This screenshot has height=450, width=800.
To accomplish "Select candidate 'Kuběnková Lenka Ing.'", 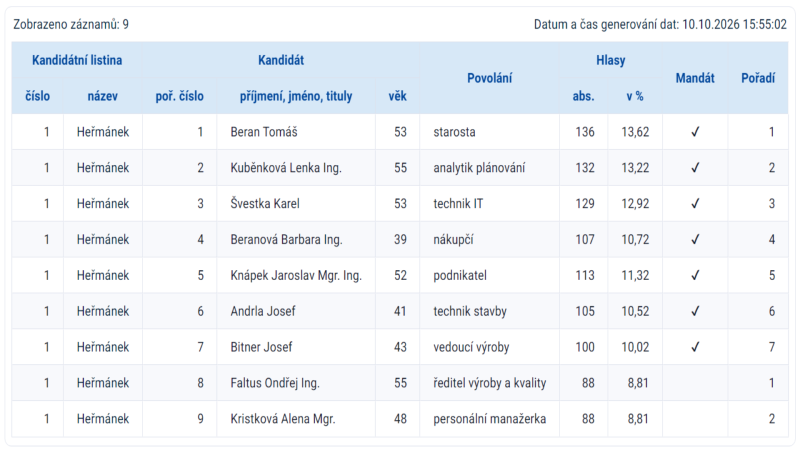I will point(286,168).
